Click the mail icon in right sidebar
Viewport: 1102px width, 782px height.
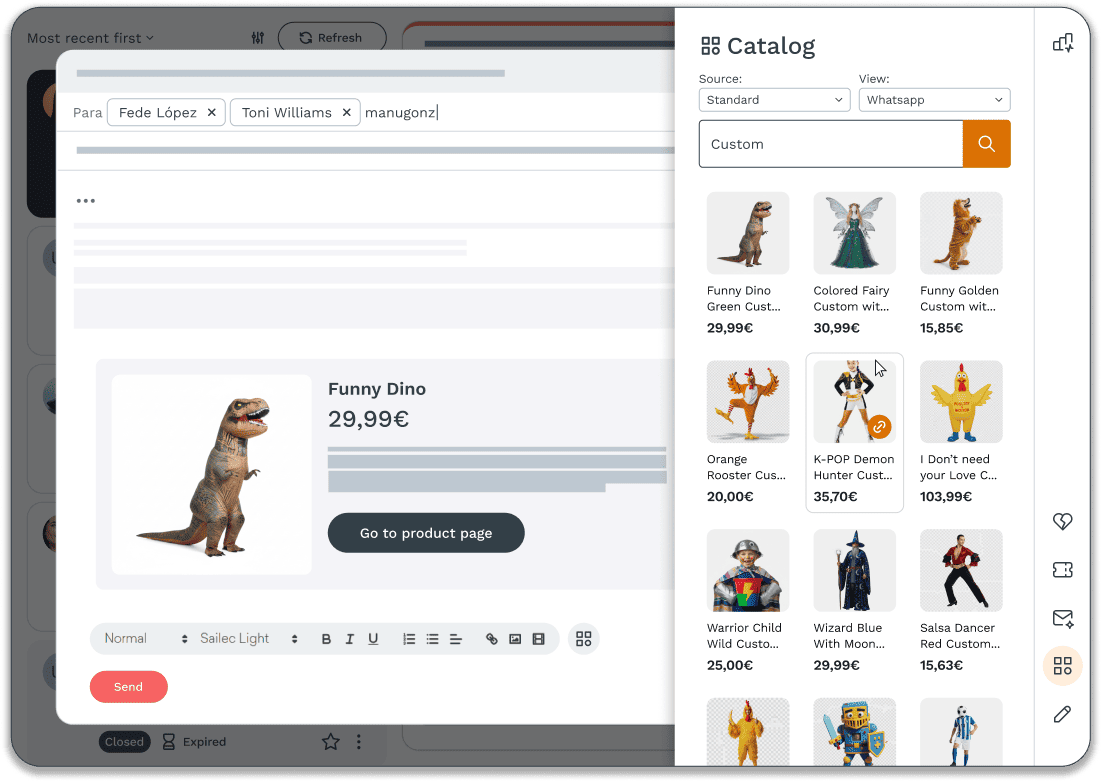[x=1062, y=618]
